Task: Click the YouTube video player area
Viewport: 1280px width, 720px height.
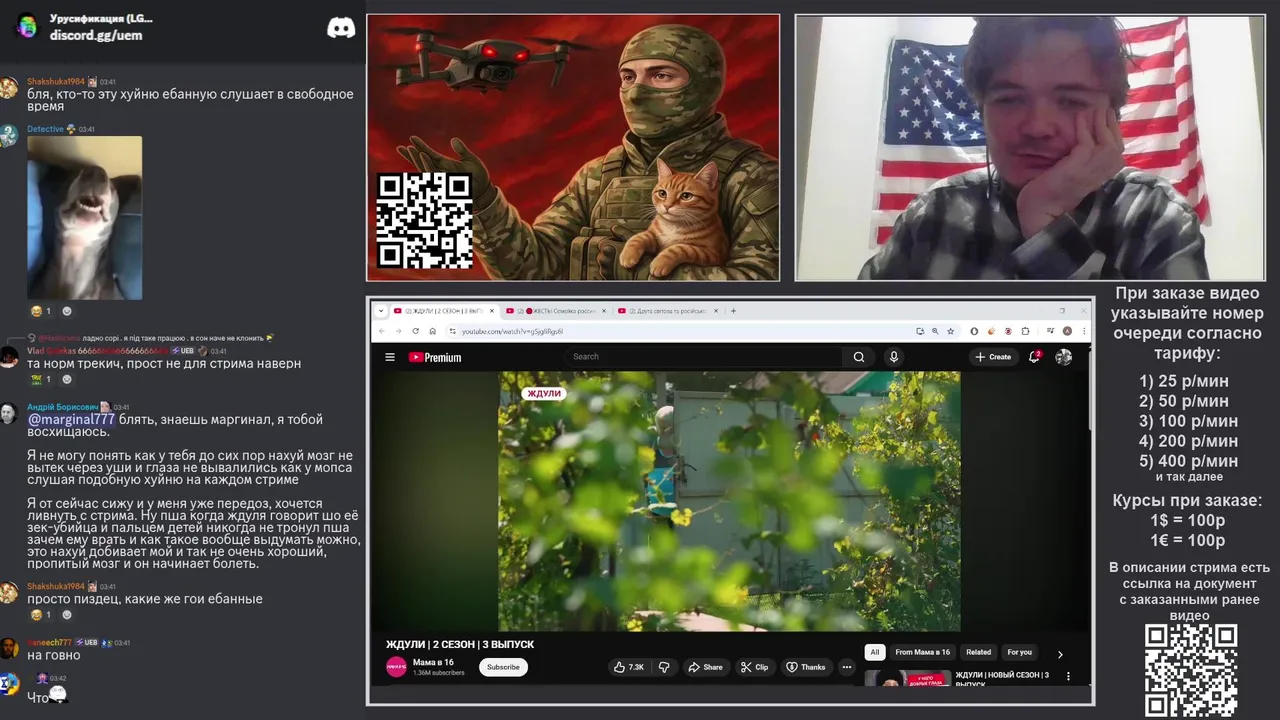Action: (729, 501)
